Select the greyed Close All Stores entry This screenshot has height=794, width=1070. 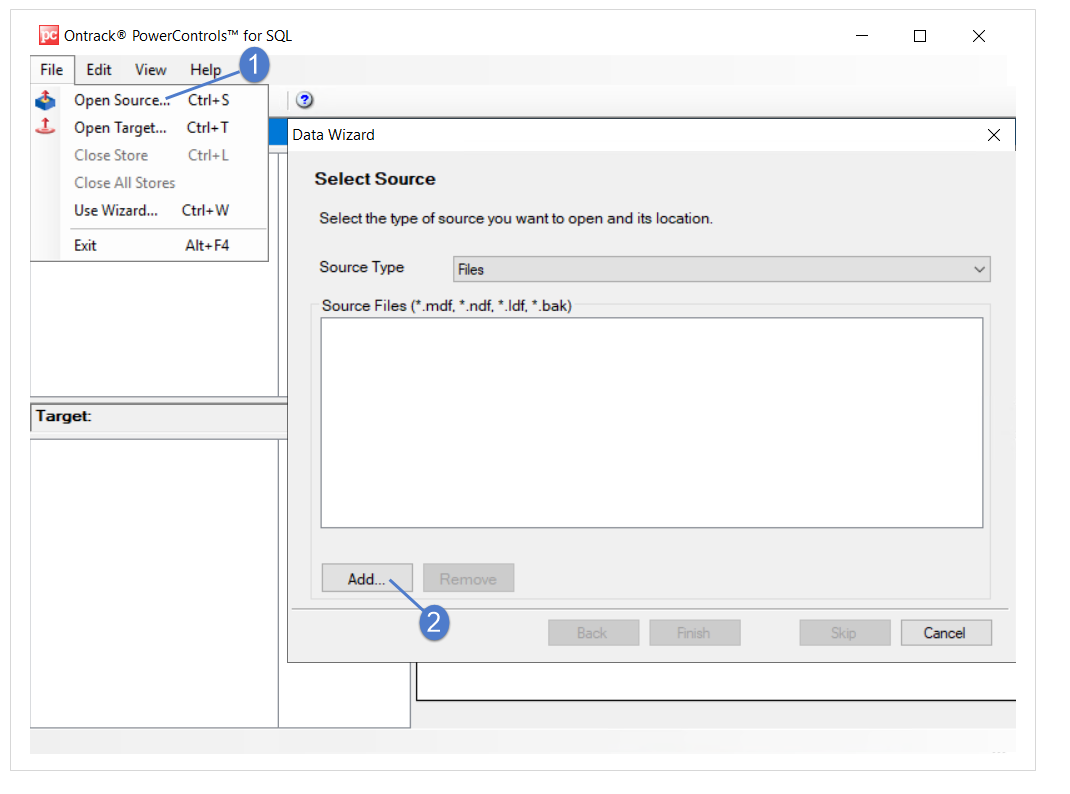[x=150, y=183]
